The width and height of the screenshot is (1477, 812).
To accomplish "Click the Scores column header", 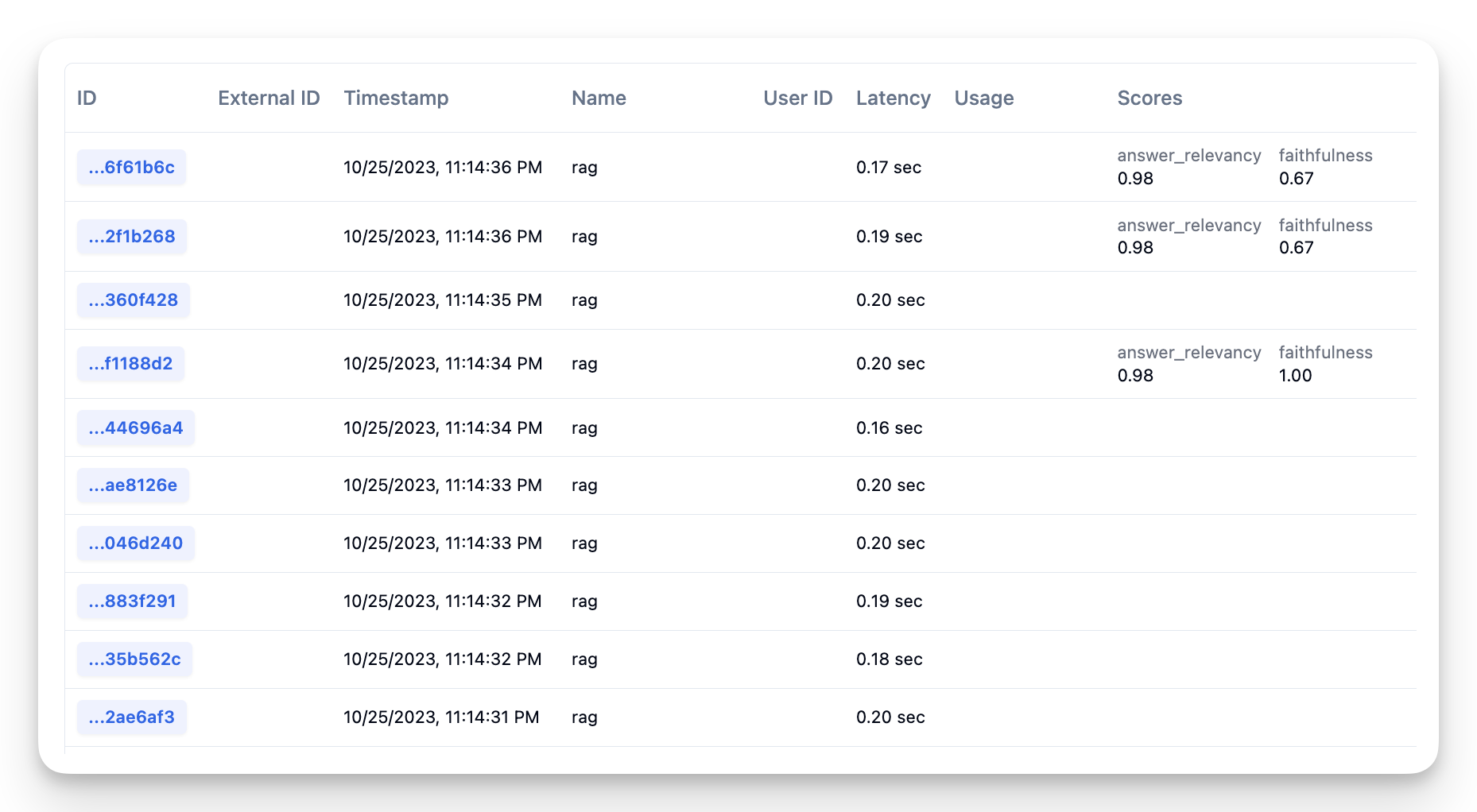I will (x=1149, y=99).
